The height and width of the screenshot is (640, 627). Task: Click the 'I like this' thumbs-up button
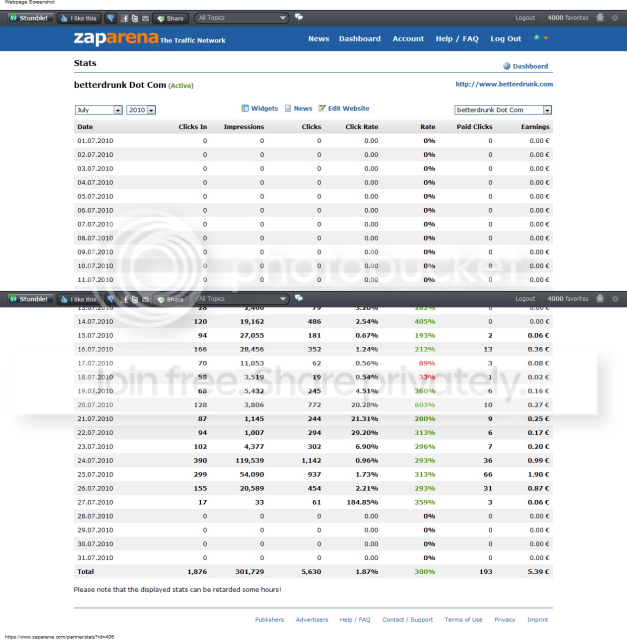79,18
